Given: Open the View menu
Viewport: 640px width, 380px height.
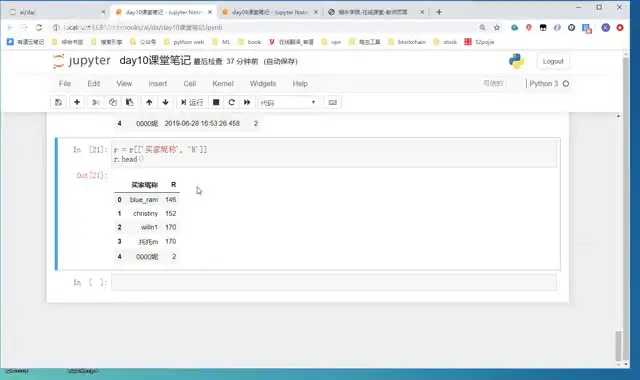Looking at the screenshot, I should point(124,84).
